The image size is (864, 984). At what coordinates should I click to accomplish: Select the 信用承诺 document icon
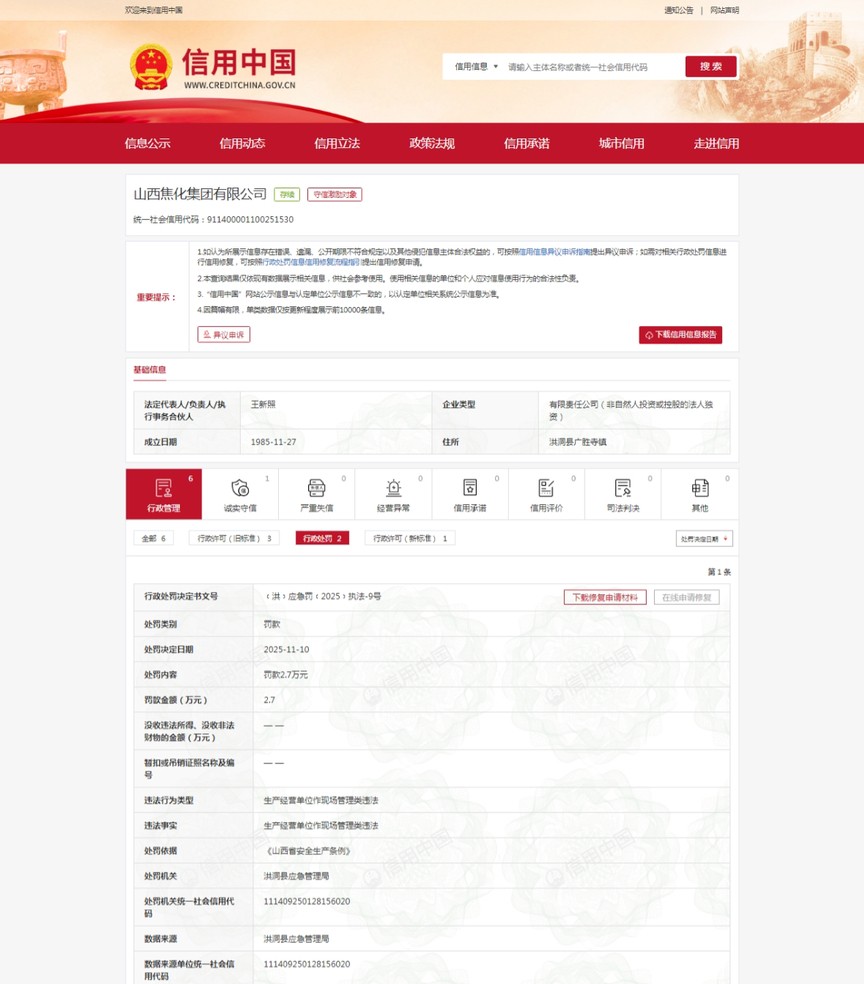point(470,489)
